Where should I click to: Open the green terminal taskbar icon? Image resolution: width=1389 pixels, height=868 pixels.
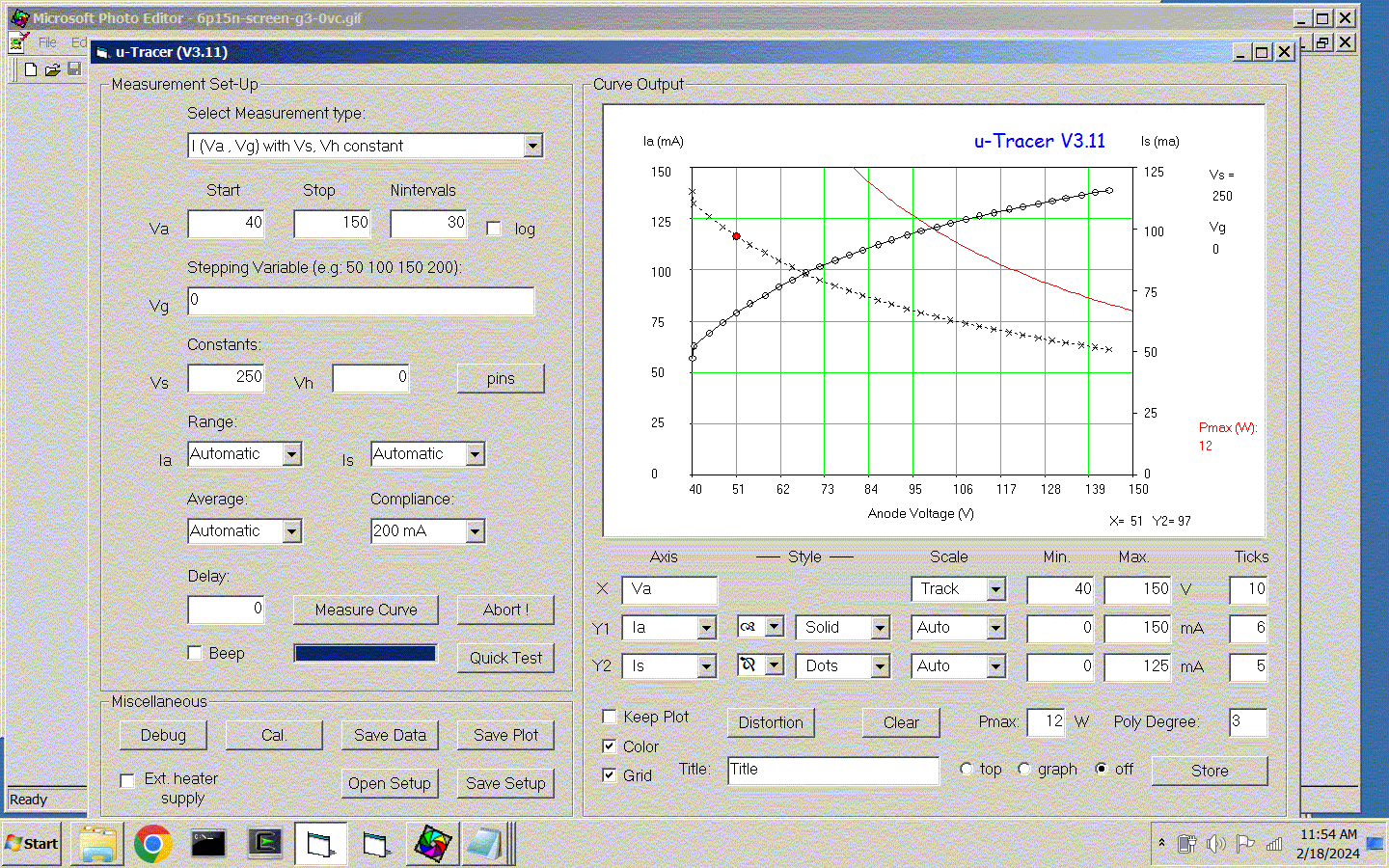point(264,844)
